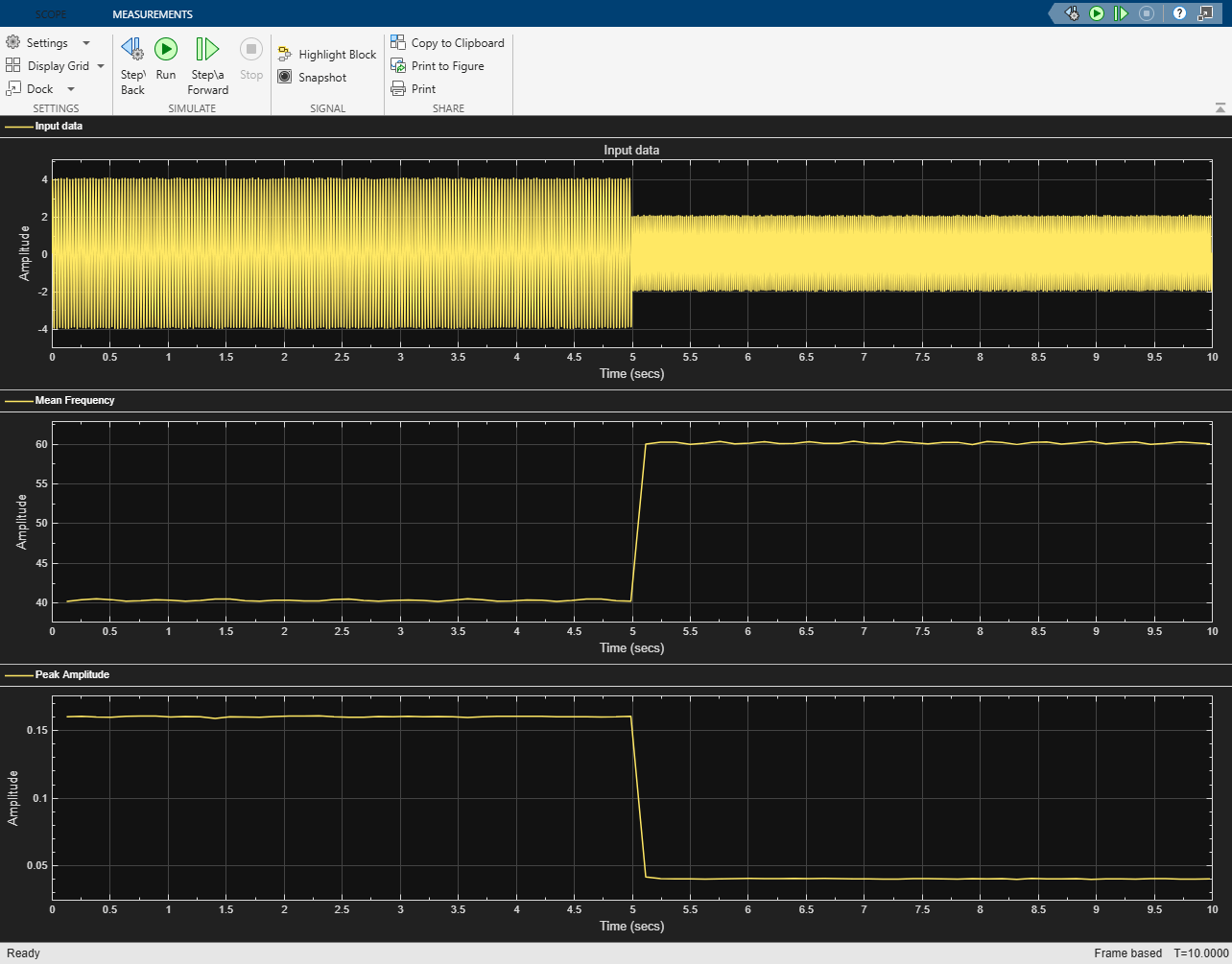1232x964 pixels.
Task: Click the Print icon in Share section
Action: pyautogui.click(x=398, y=89)
